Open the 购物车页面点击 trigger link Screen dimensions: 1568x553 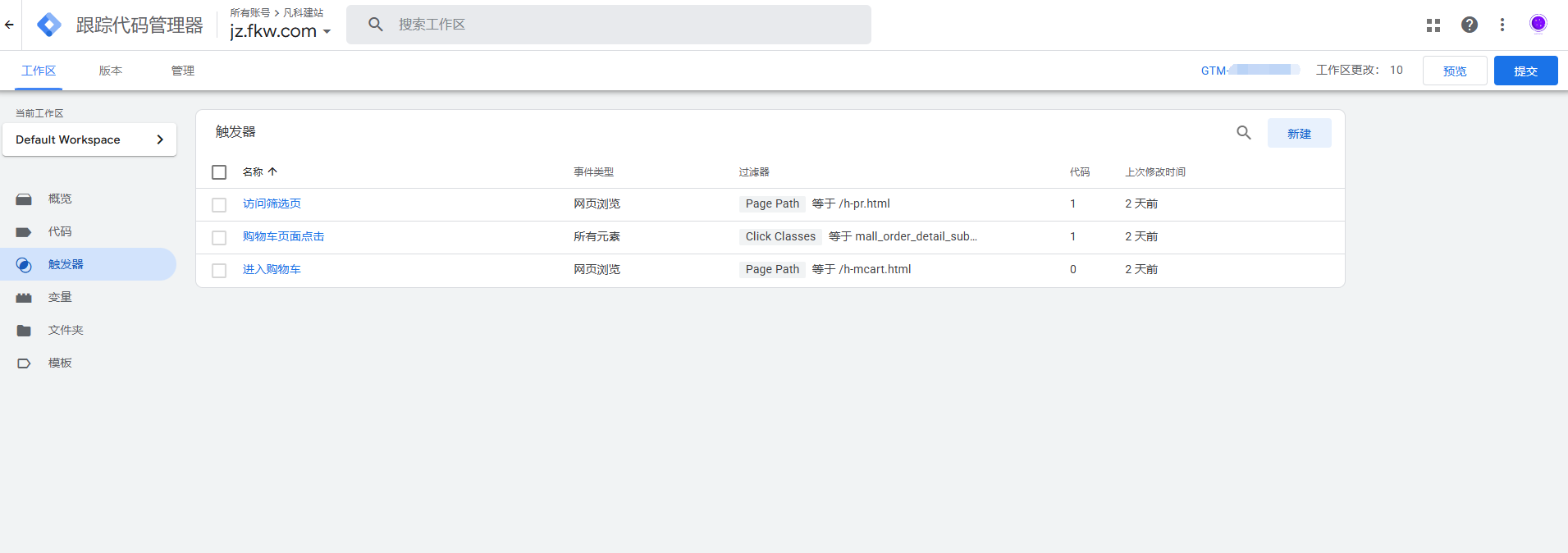point(283,236)
